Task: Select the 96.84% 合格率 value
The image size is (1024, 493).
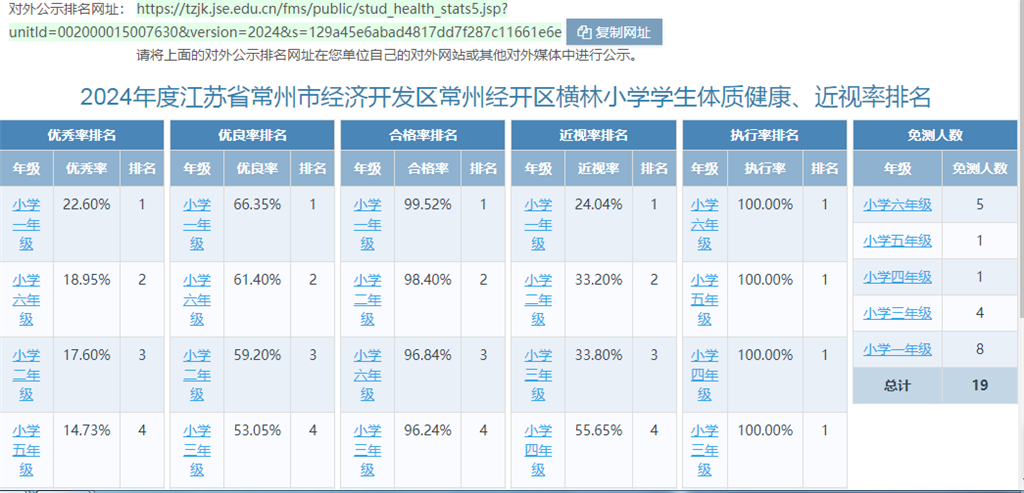Action: pyautogui.click(x=428, y=355)
